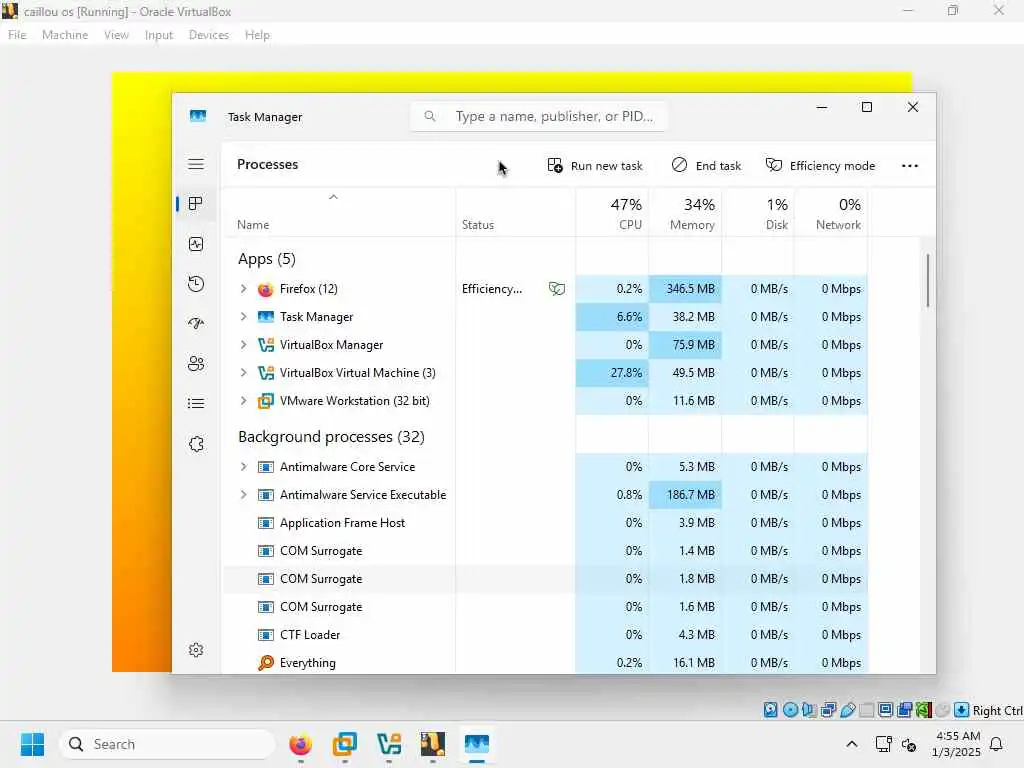The image size is (1024, 768).
Task: Open the VirtualBox Devices menu
Action: pos(209,35)
